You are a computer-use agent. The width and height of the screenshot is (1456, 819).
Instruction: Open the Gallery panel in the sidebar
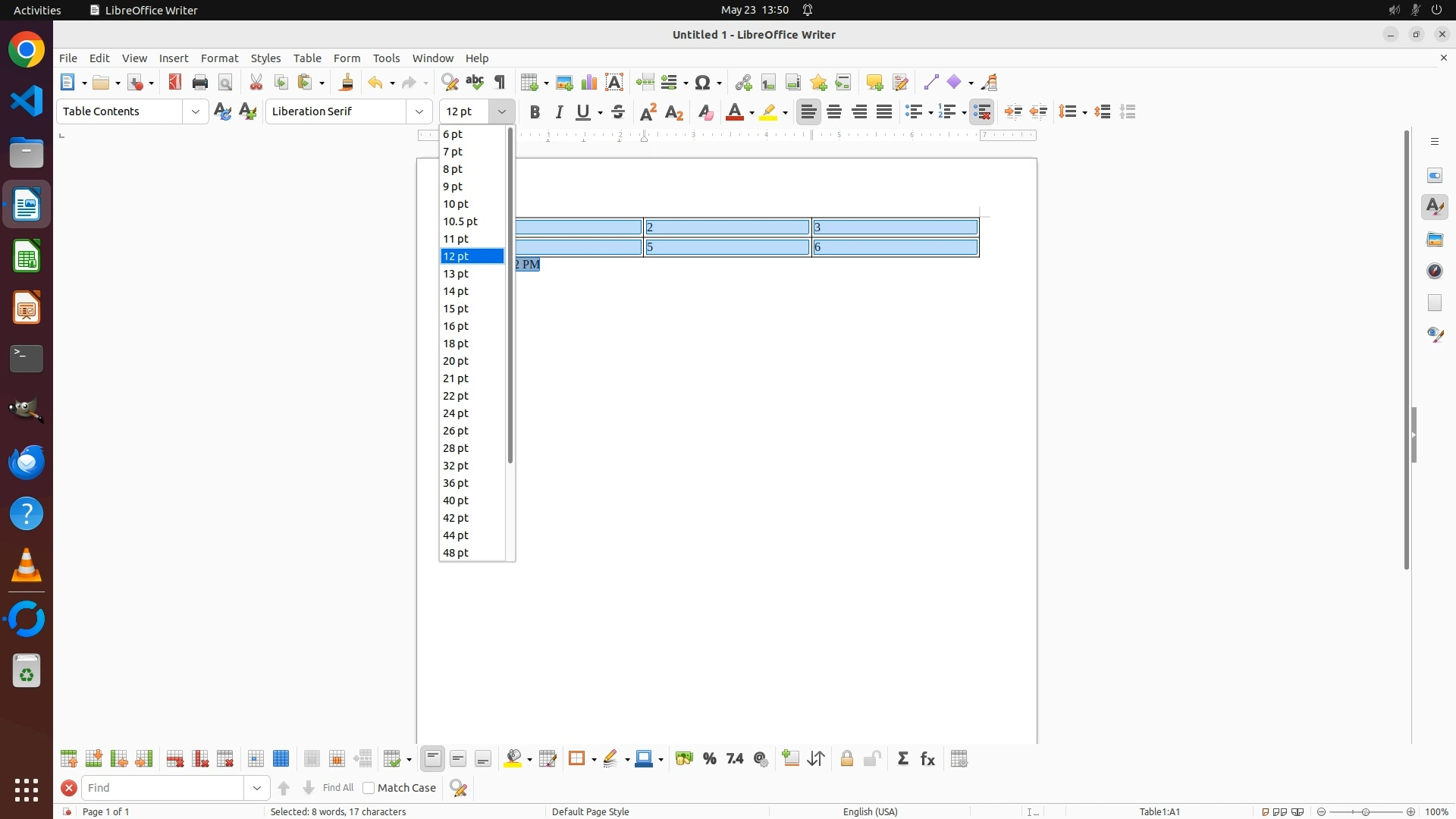pyautogui.click(x=1435, y=240)
